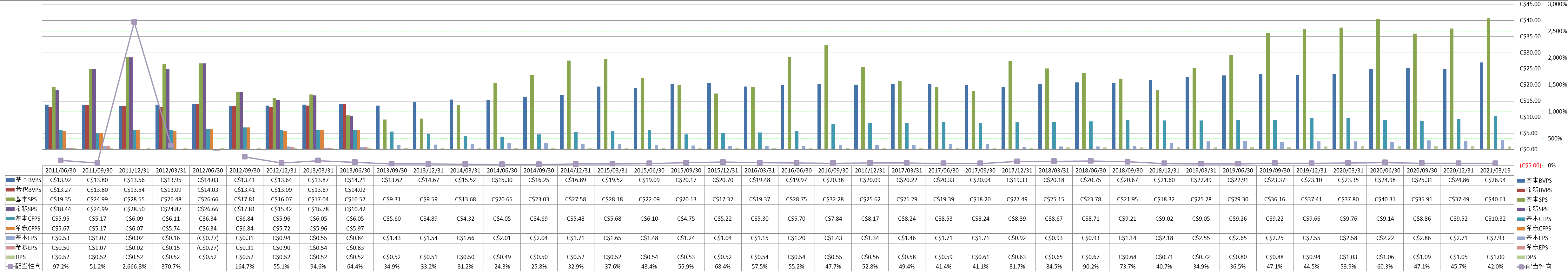Click the DPS row label in the data table
1568x272 pixels.
tap(21, 257)
